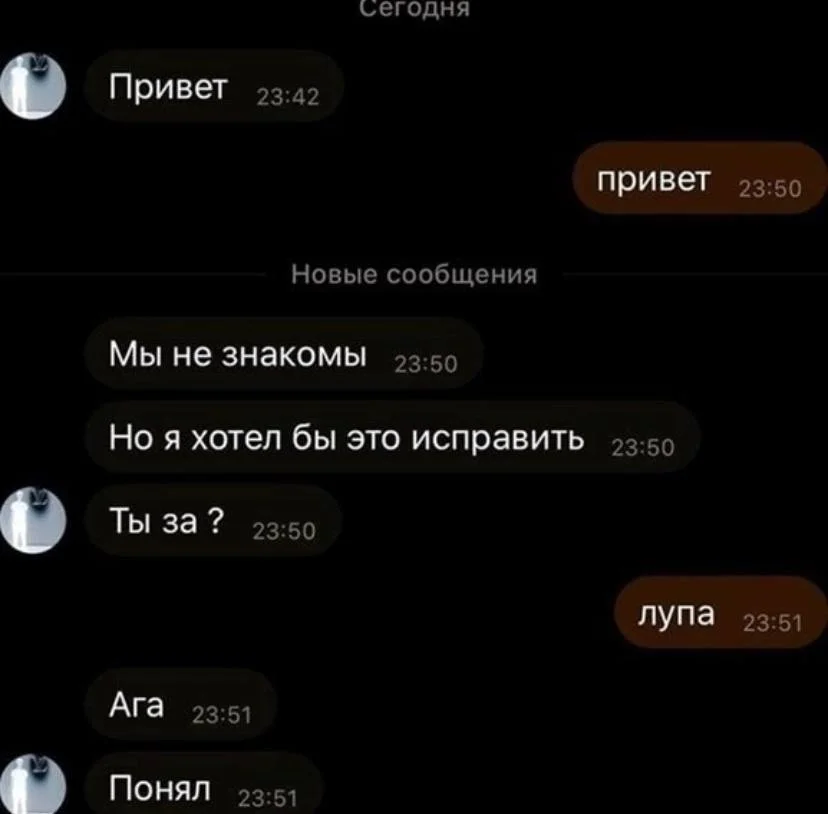Select the "Ага" message bubble
Screen dimensions: 828x814
click(x=181, y=704)
